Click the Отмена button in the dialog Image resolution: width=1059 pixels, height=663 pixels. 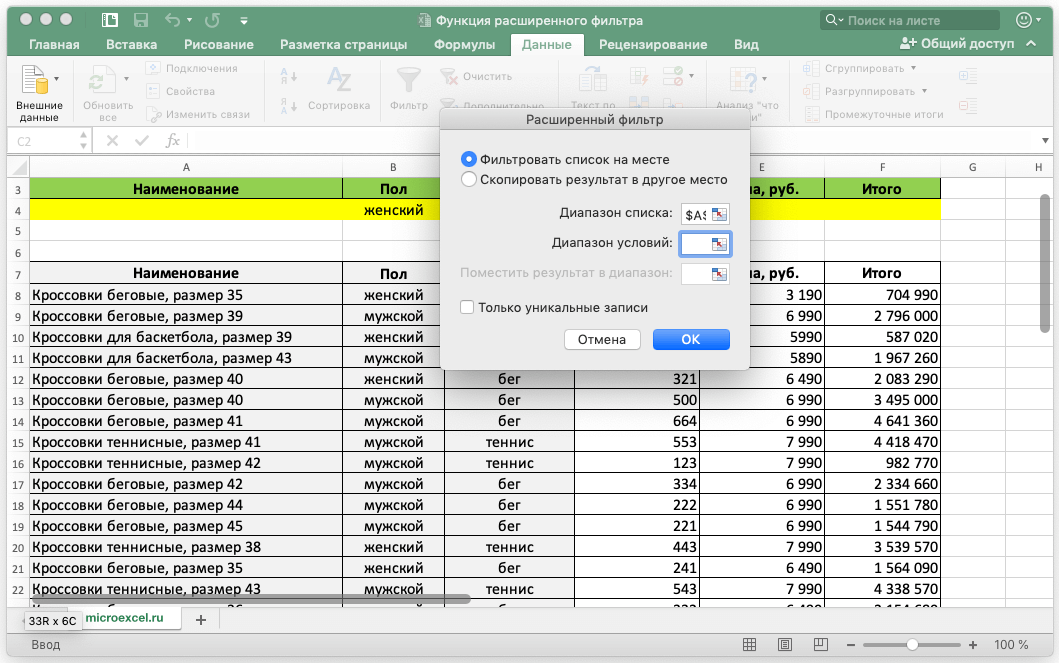pos(602,340)
